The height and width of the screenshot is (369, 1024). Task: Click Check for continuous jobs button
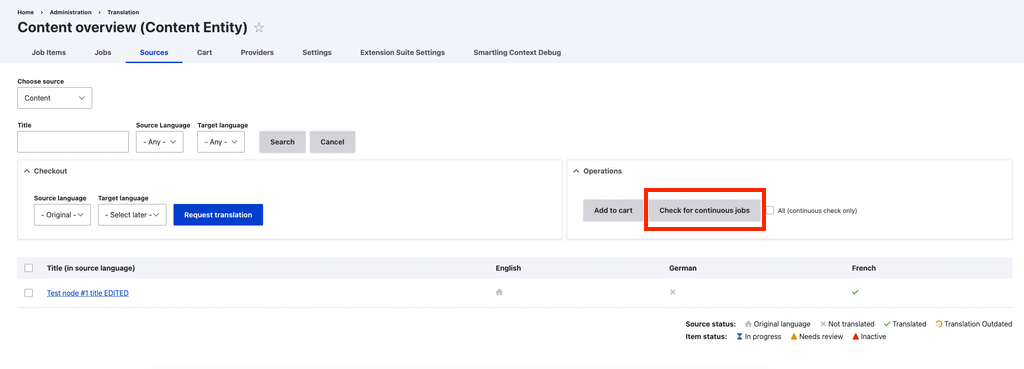coord(705,210)
